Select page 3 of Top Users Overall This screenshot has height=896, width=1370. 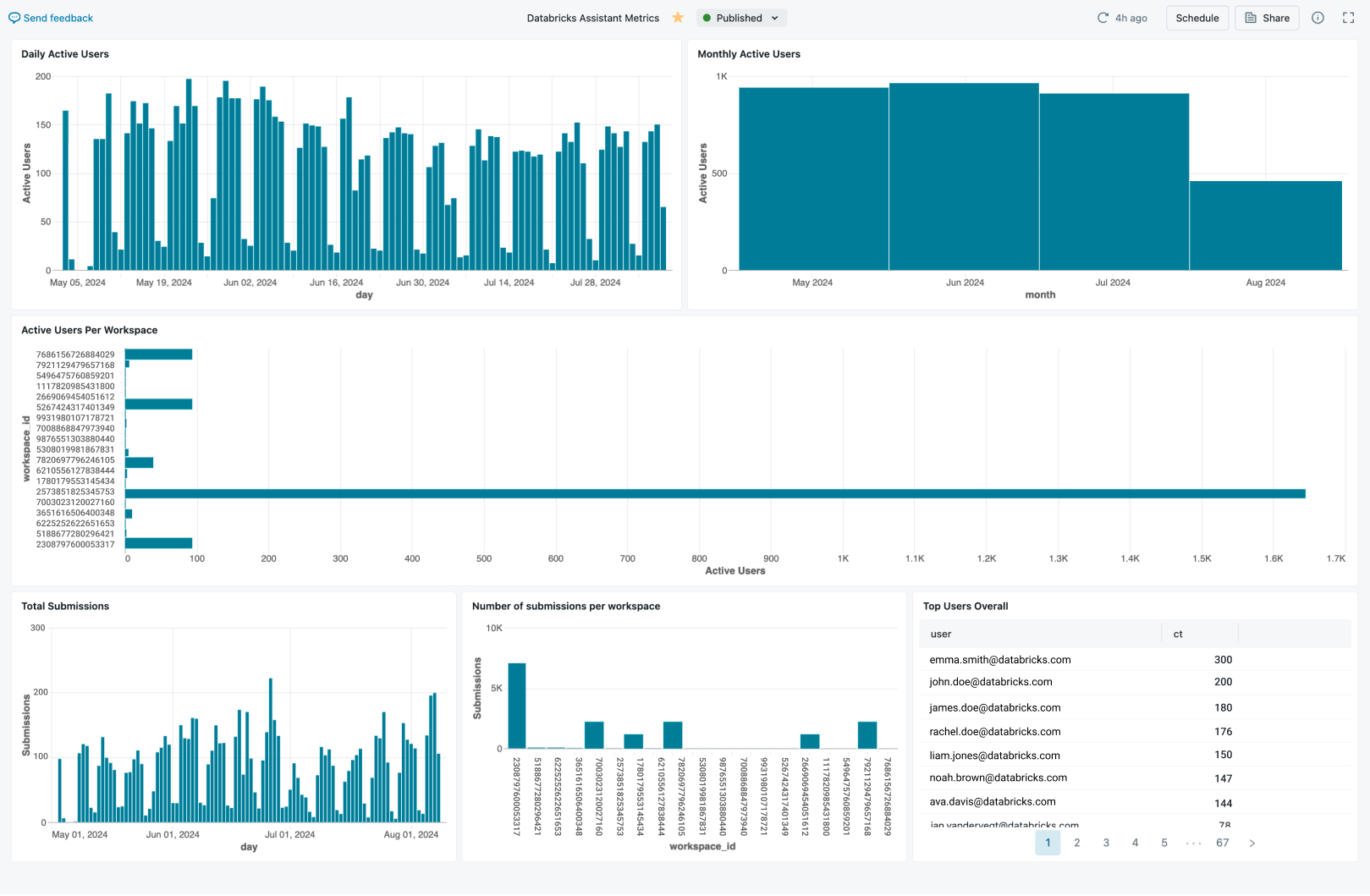click(1106, 843)
